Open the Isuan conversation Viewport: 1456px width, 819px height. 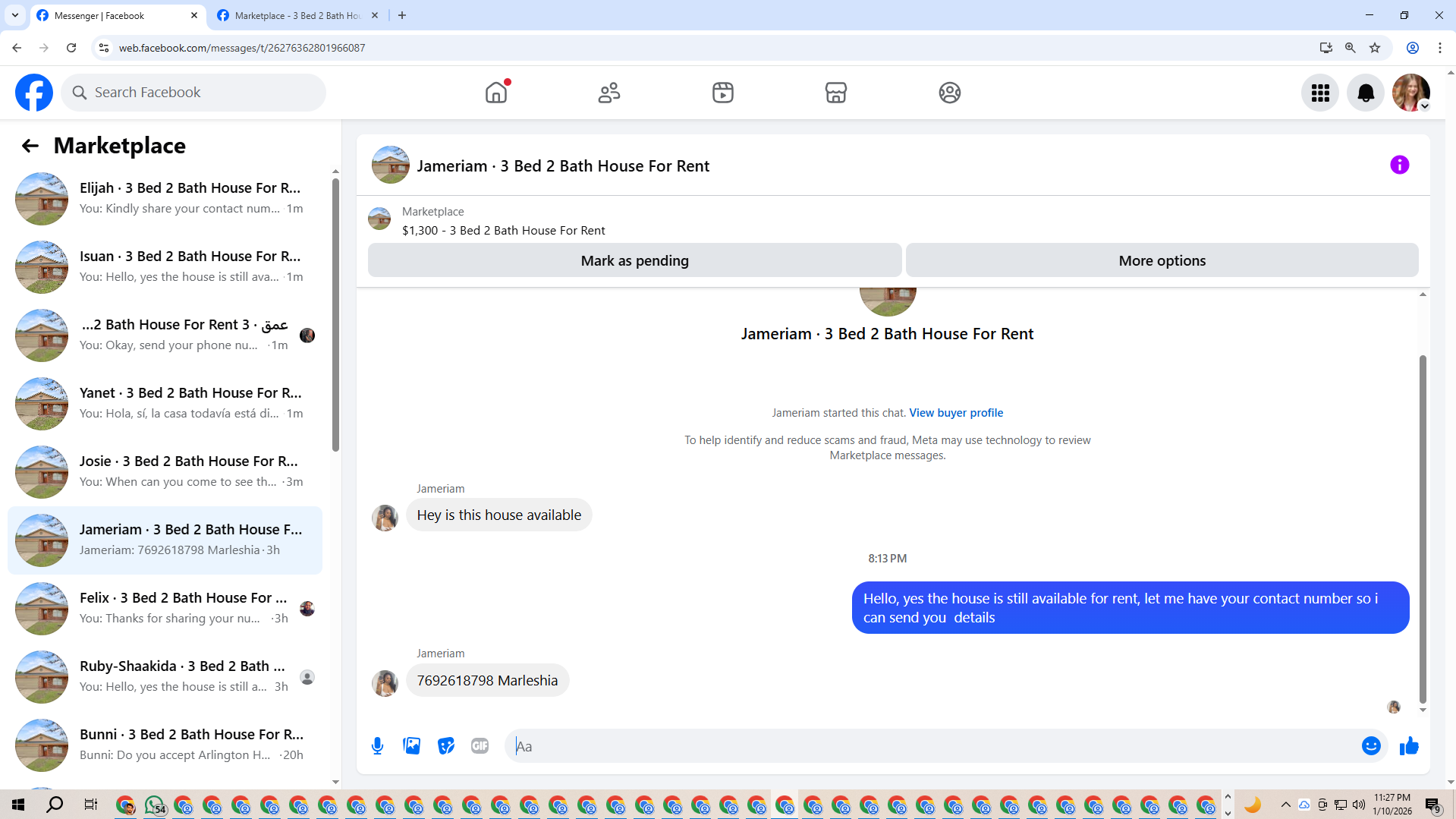click(165, 267)
